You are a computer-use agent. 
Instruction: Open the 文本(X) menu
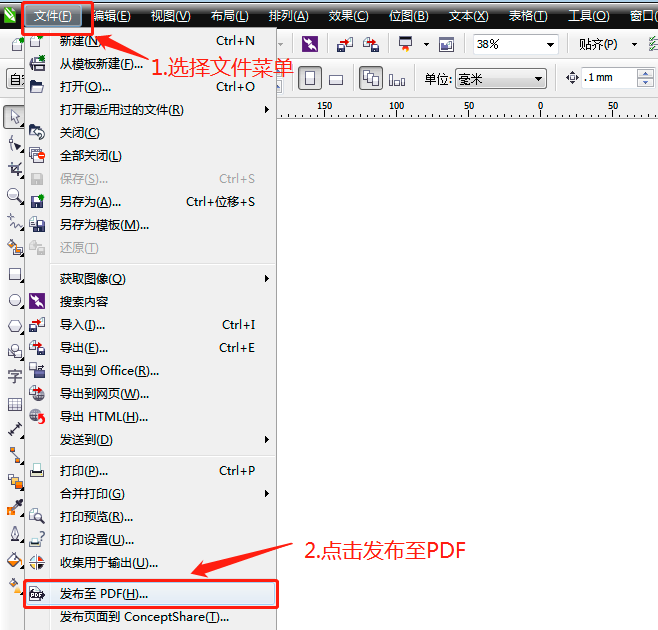468,16
